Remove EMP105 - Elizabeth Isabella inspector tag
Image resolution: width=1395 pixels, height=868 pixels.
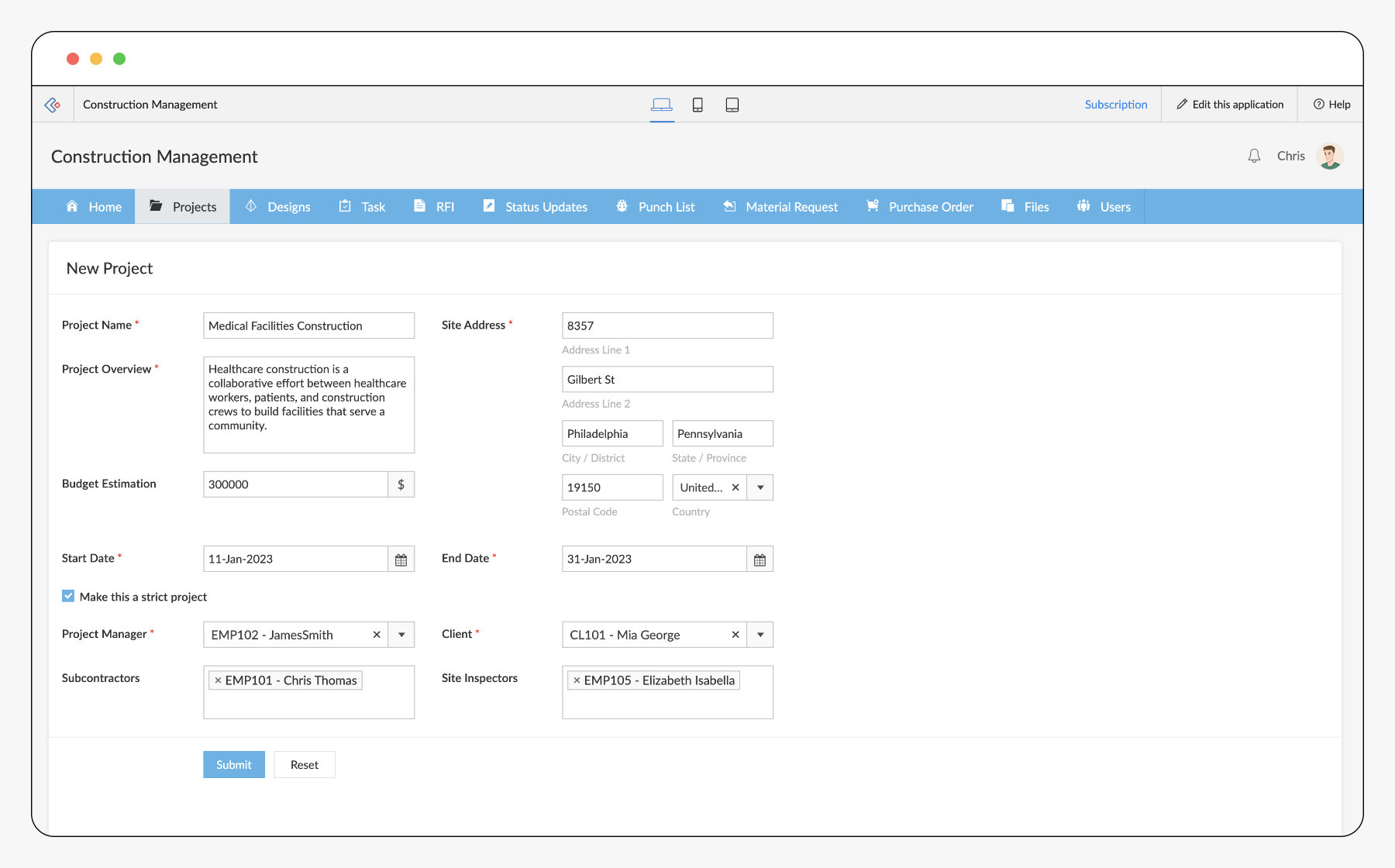[x=577, y=680]
